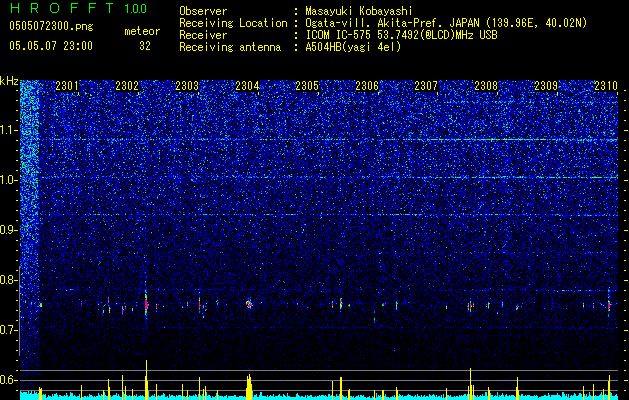This screenshot has height=400, width=629.
Task: Click the 1.1 frequency axis label
Action: click(9, 130)
